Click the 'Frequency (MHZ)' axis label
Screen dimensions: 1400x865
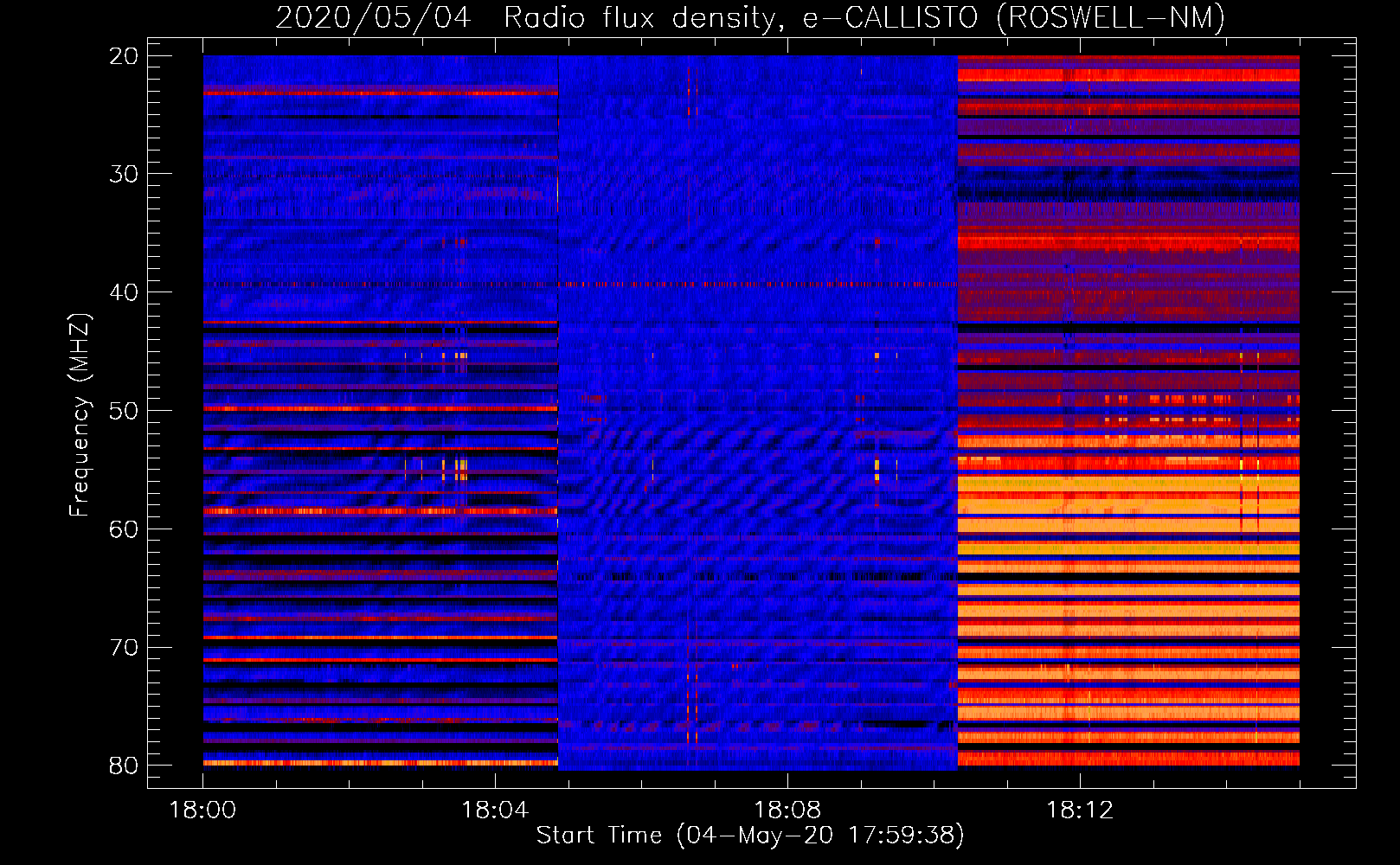[80, 415]
